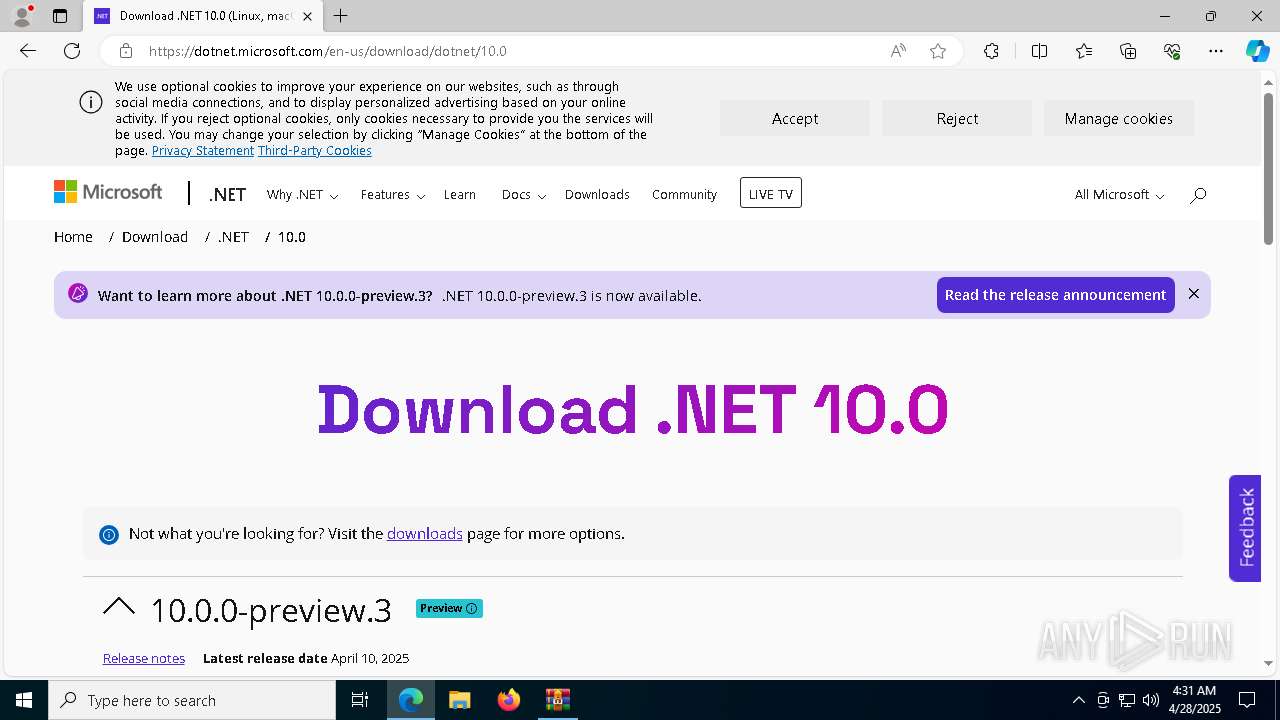Accept optional cookies
Viewport: 1280px width, 720px height.
point(795,118)
